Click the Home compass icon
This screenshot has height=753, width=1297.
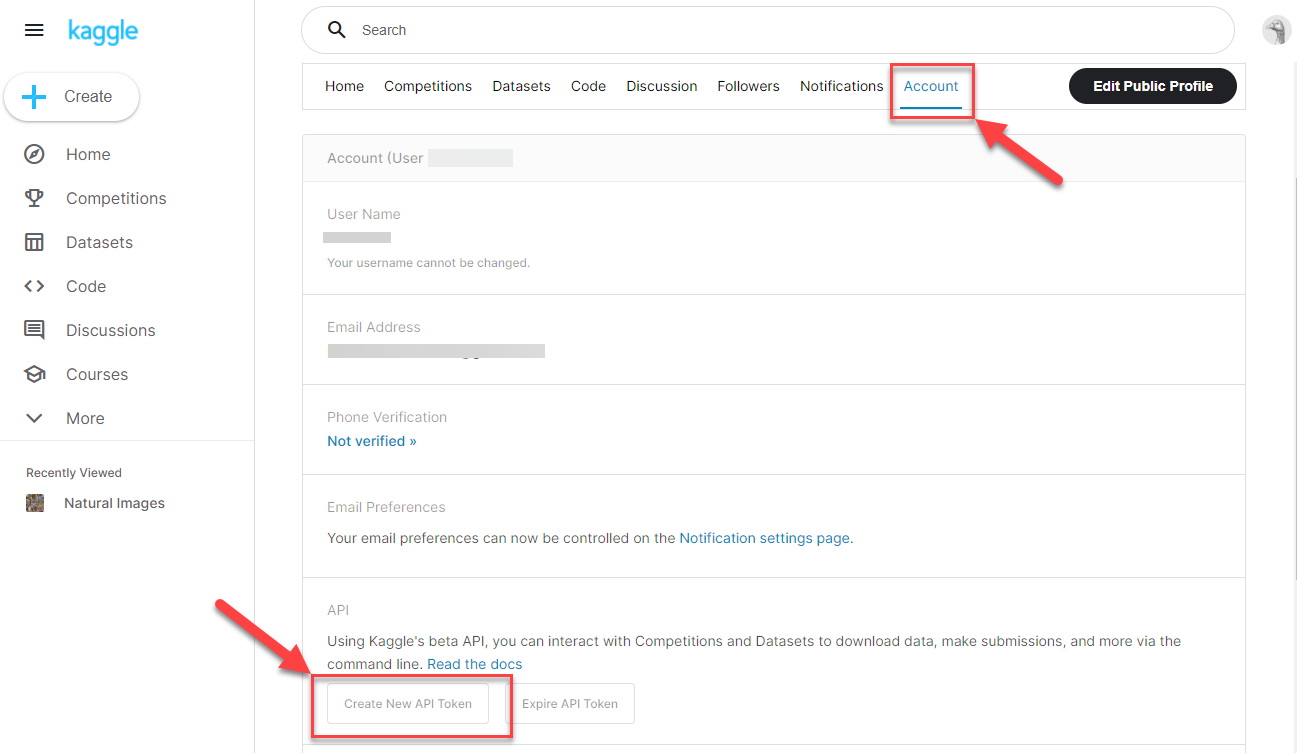click(x=35, y=154)
